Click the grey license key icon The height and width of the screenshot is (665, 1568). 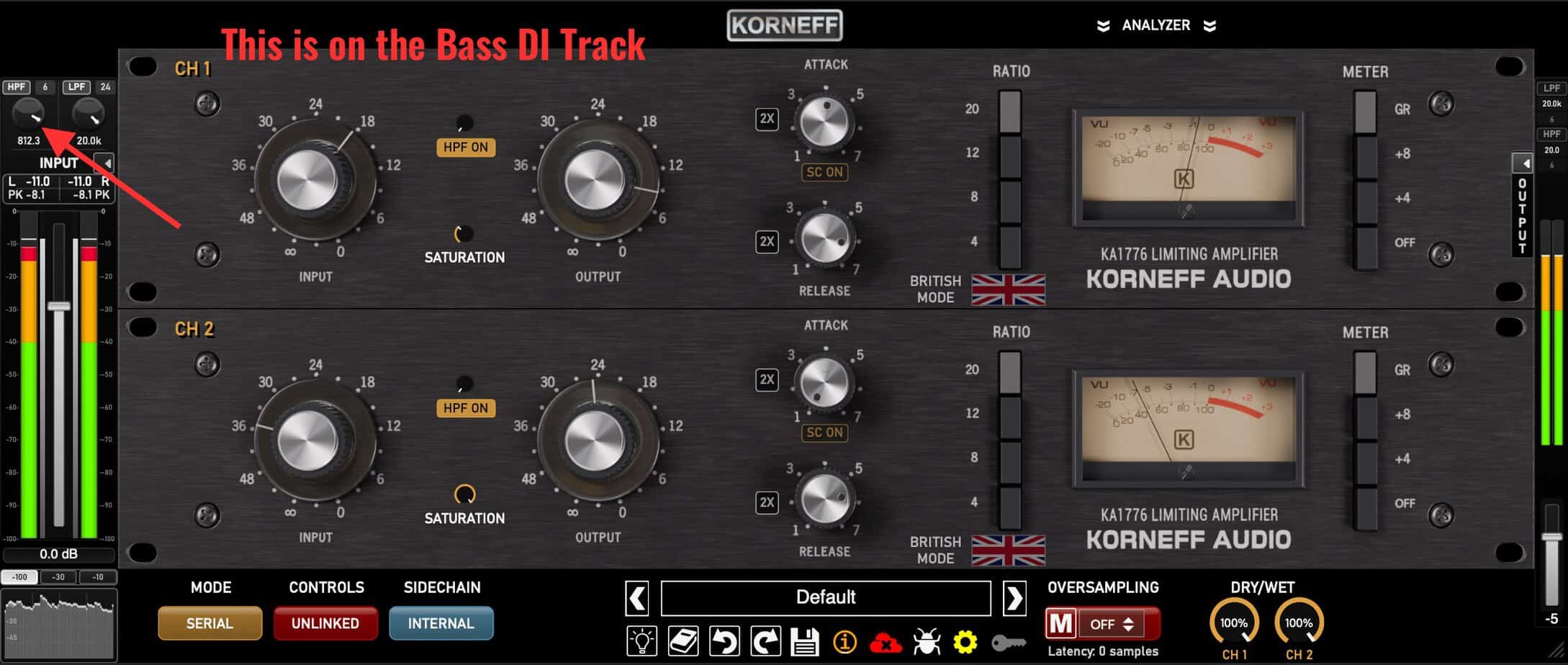click(1009, 642)
